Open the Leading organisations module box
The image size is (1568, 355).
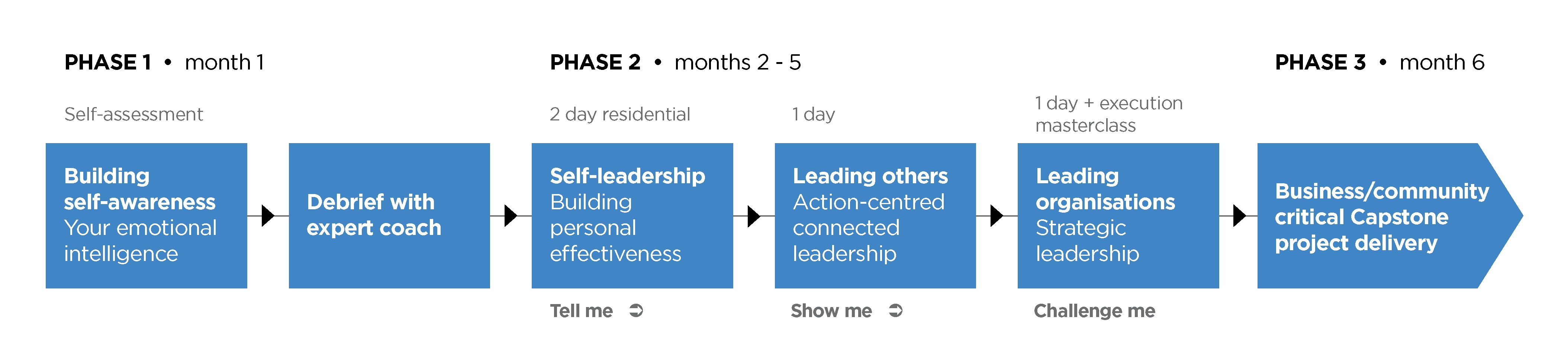(1118, 216)
